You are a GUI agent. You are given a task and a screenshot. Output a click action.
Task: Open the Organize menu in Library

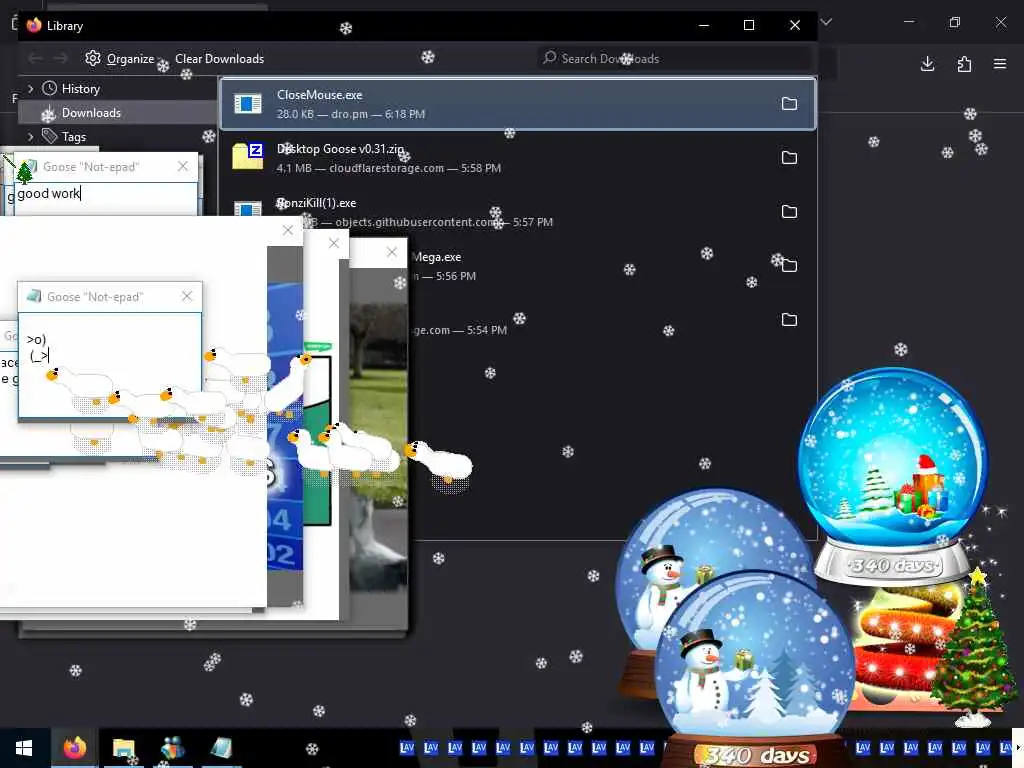click(x=120, y=59)
